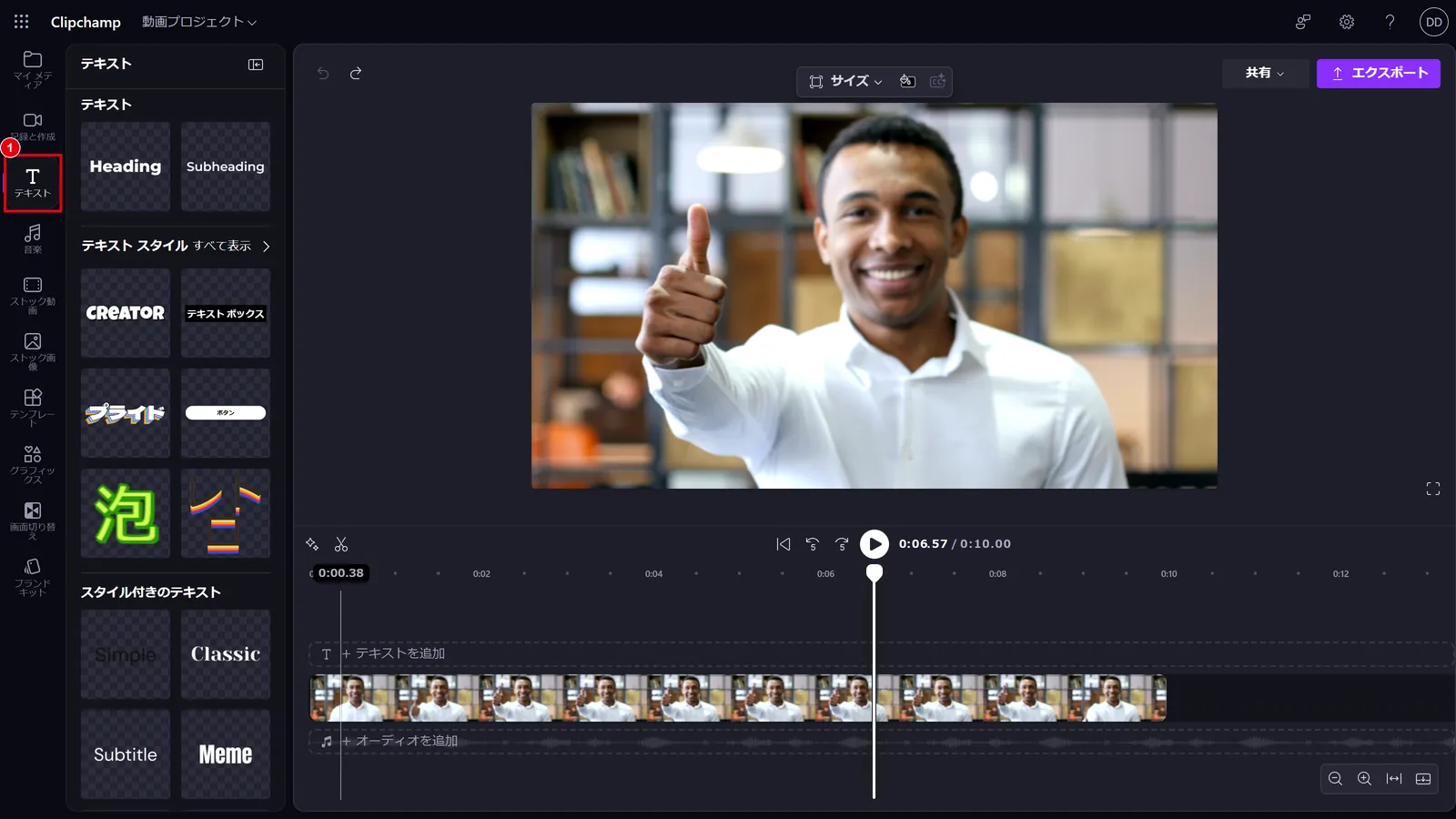Open the Record & Create camera panel
Image resolution: width=1456 pixels, height=819 pixels.
click(x=33, y=126)
